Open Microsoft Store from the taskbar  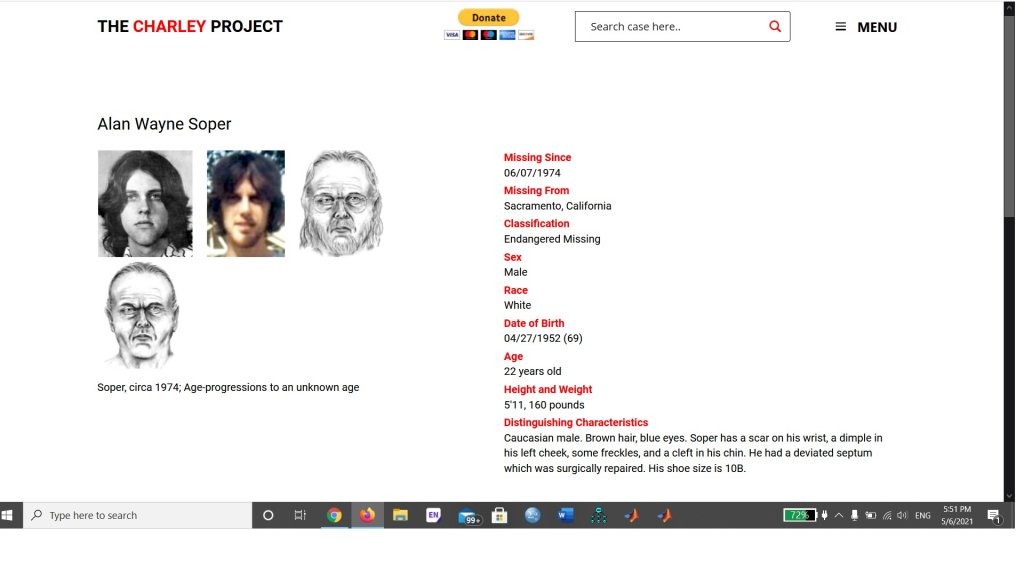tap(499, 515)
